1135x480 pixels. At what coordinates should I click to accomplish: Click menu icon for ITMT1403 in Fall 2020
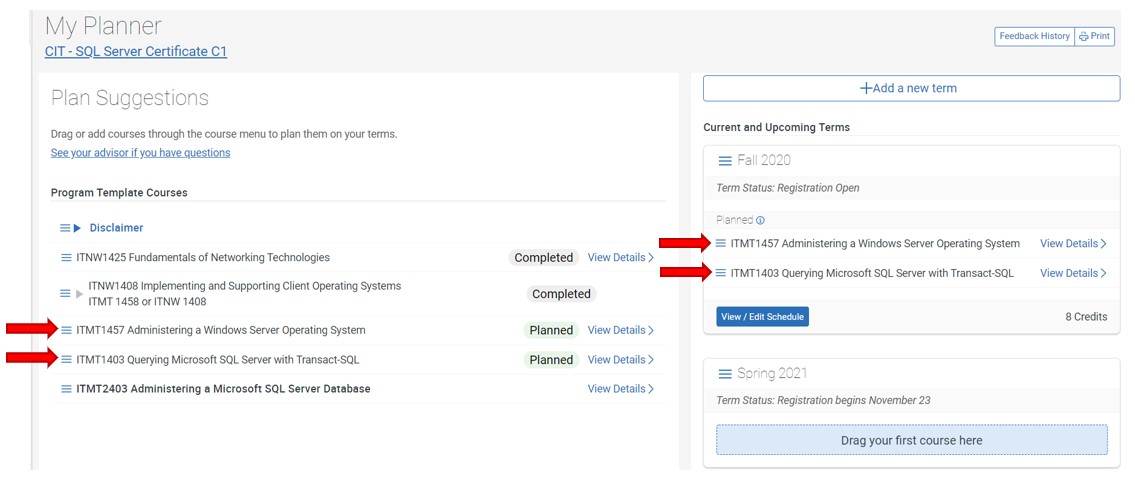[x=721, y=273]
